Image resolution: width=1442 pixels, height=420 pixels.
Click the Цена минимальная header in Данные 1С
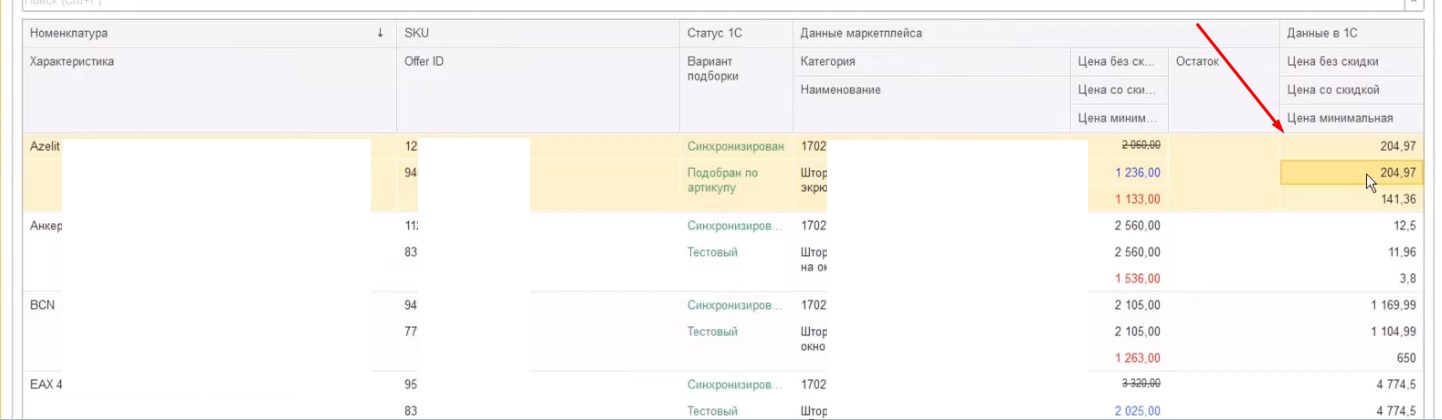1351,118
